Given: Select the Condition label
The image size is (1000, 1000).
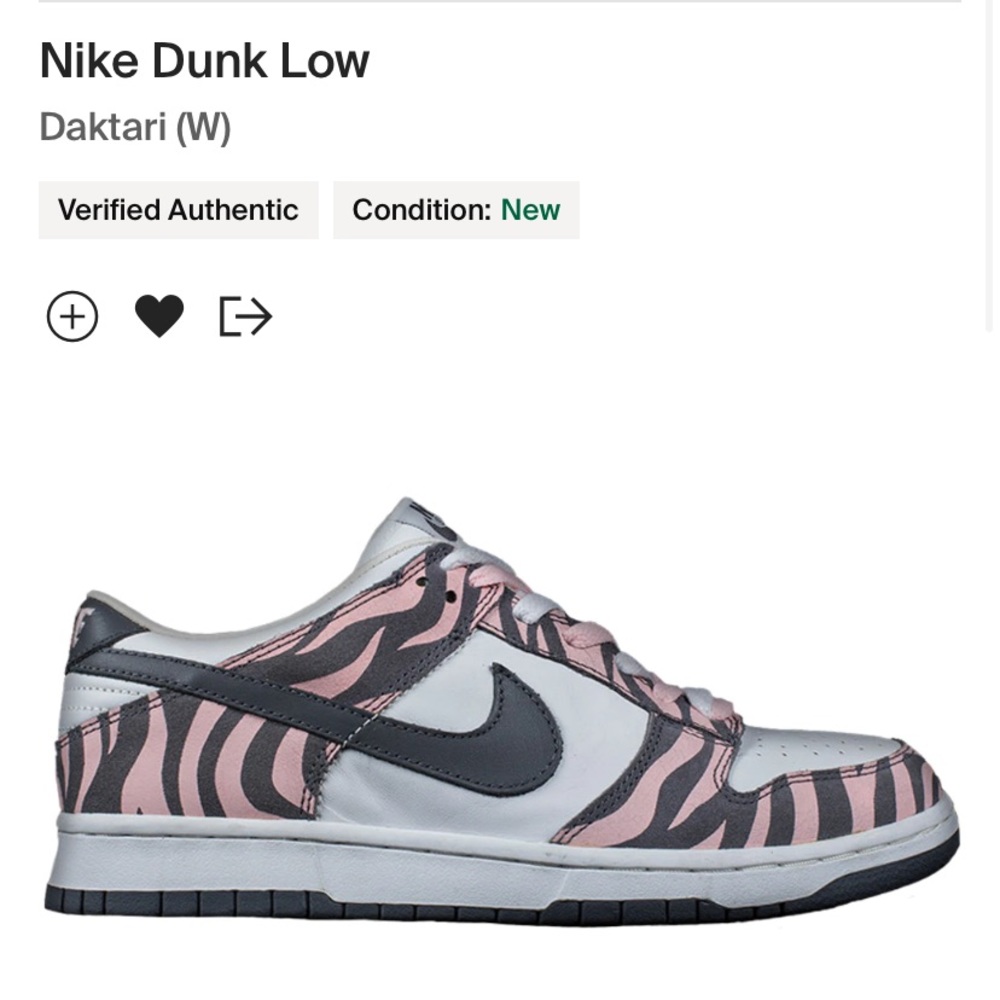Looking at the screenshot, I should (x=421, y=210).
